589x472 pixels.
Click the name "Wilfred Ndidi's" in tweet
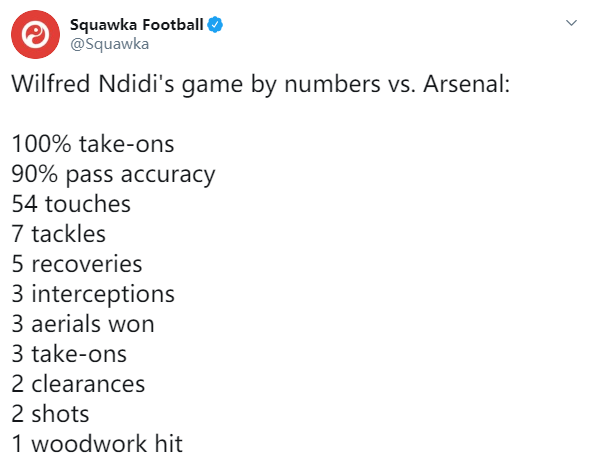pos(93,84)
